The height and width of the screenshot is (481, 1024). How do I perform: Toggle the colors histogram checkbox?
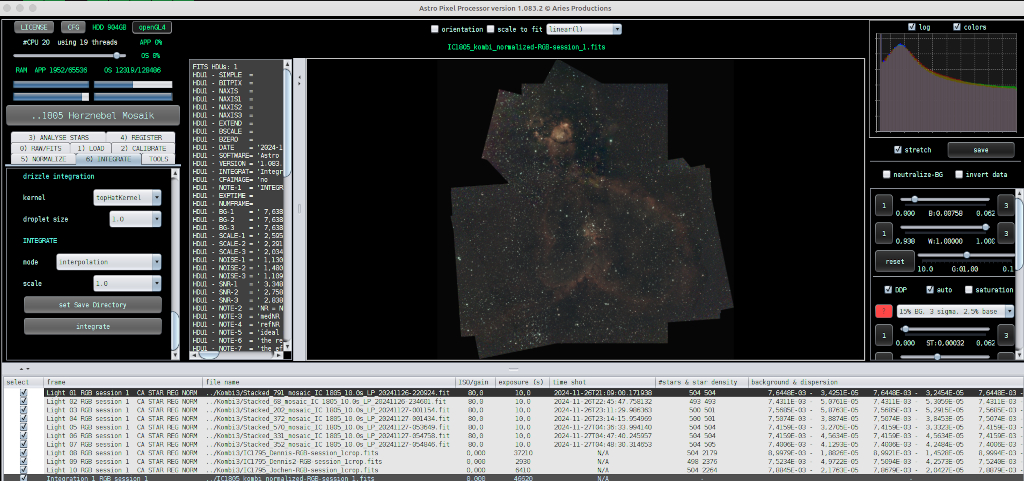coord(957,27)
